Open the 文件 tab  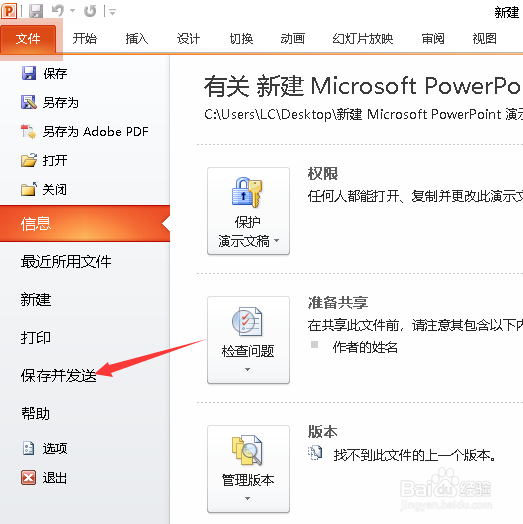(x=28, y=39)
